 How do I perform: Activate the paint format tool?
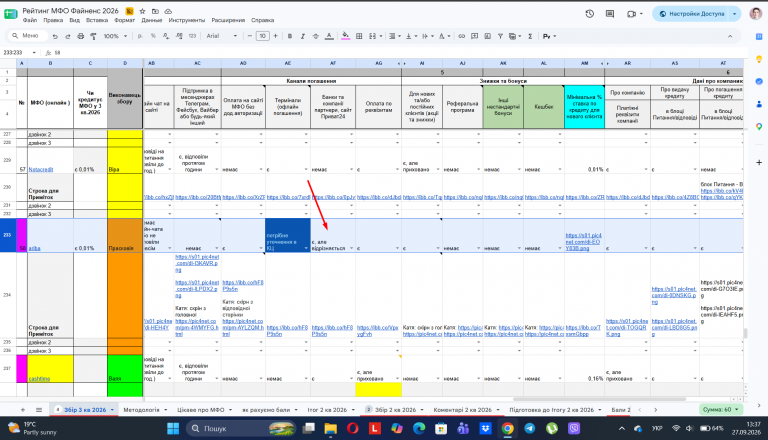(93, 36)
